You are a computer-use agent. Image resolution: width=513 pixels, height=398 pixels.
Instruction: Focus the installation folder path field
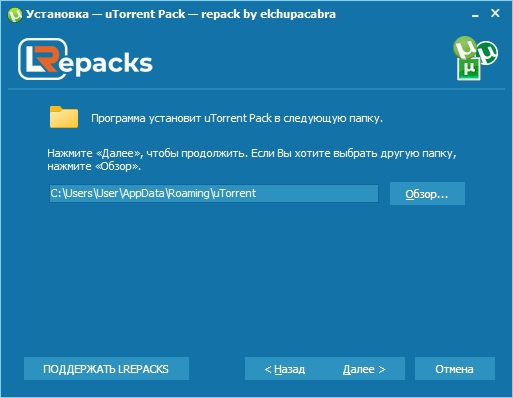point(214,193)
